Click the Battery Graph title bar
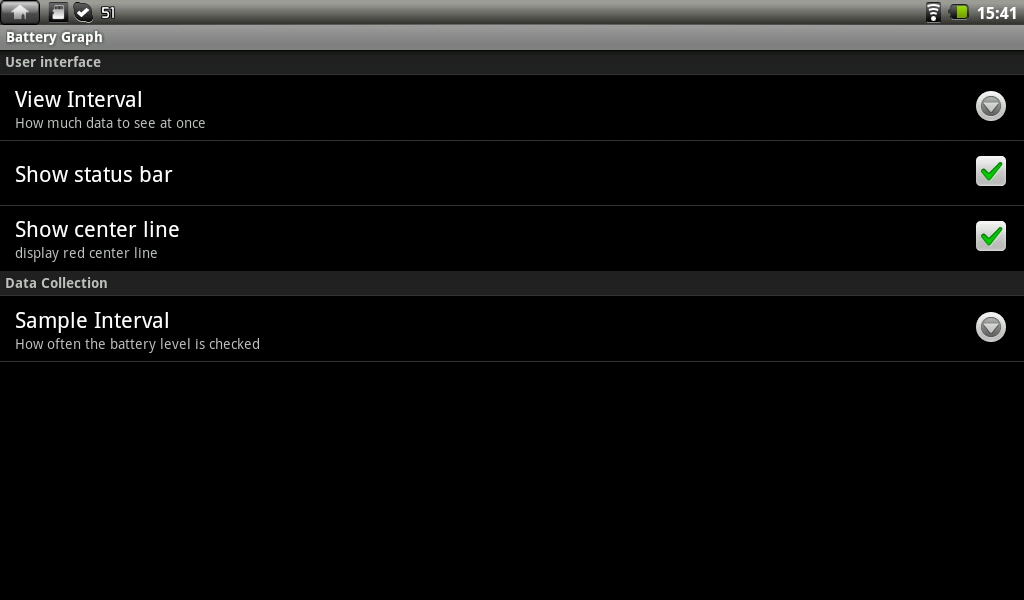Viewport: 1024px width, 600px height. pos(512,37)
